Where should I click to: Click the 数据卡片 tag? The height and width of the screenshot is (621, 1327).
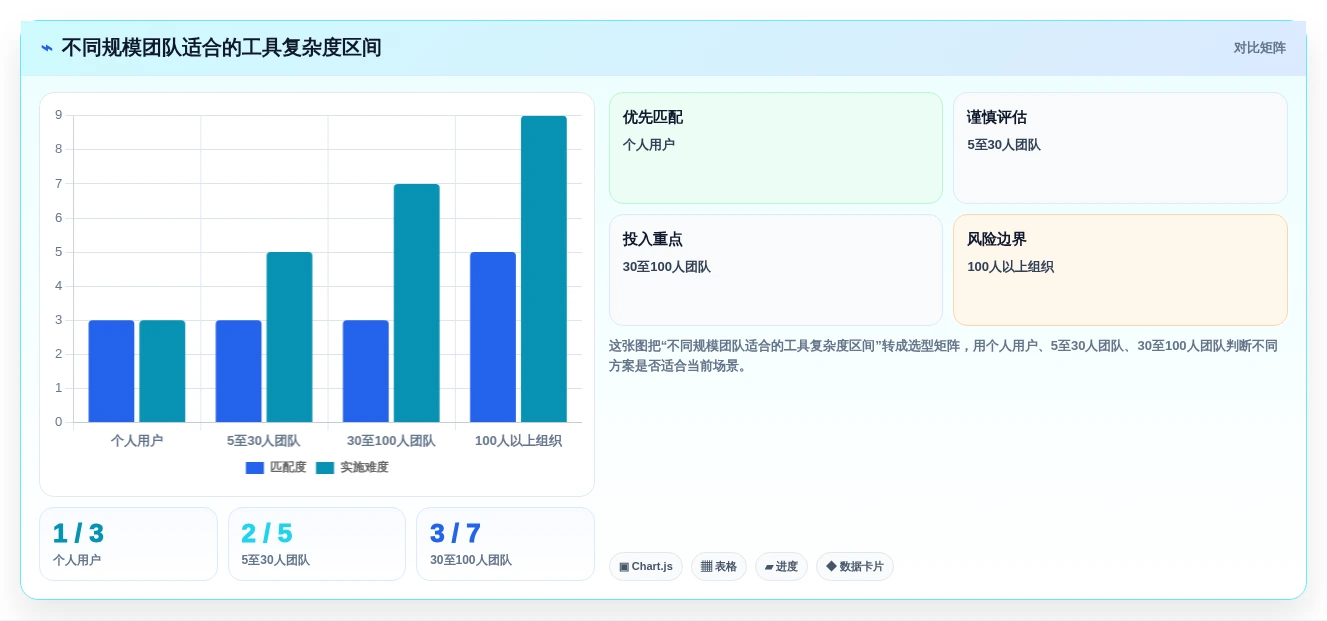click(x=855, y=567)
